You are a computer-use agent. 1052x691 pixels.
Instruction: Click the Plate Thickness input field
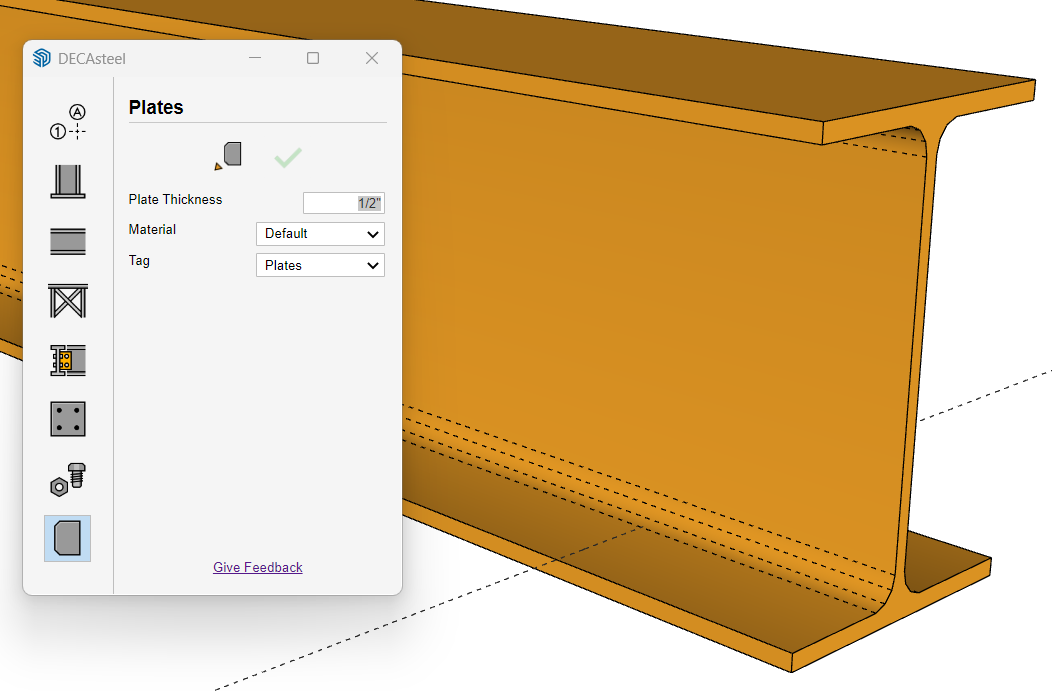tap(344, 203)
